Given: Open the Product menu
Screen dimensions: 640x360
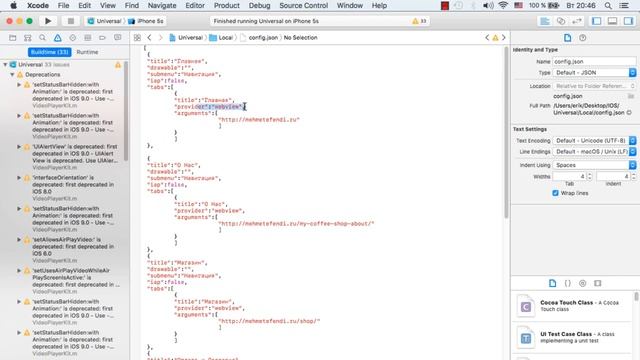Looking at the screenshot, I should pos(227,6).
